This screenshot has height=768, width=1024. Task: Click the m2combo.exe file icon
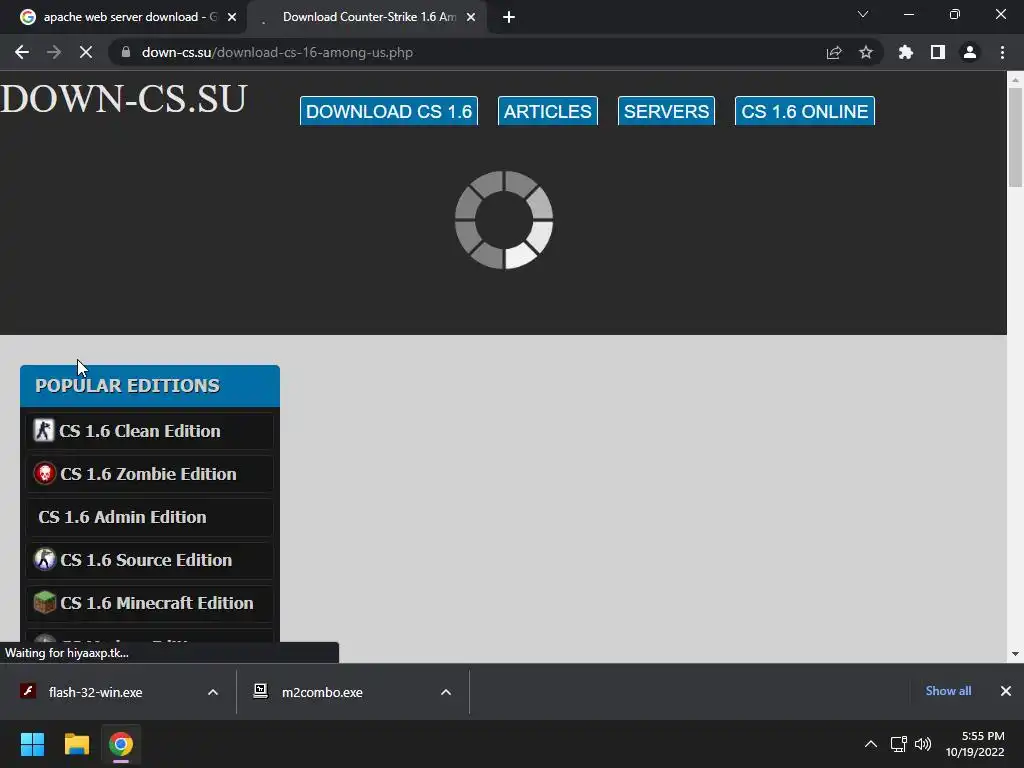(261, 691)
